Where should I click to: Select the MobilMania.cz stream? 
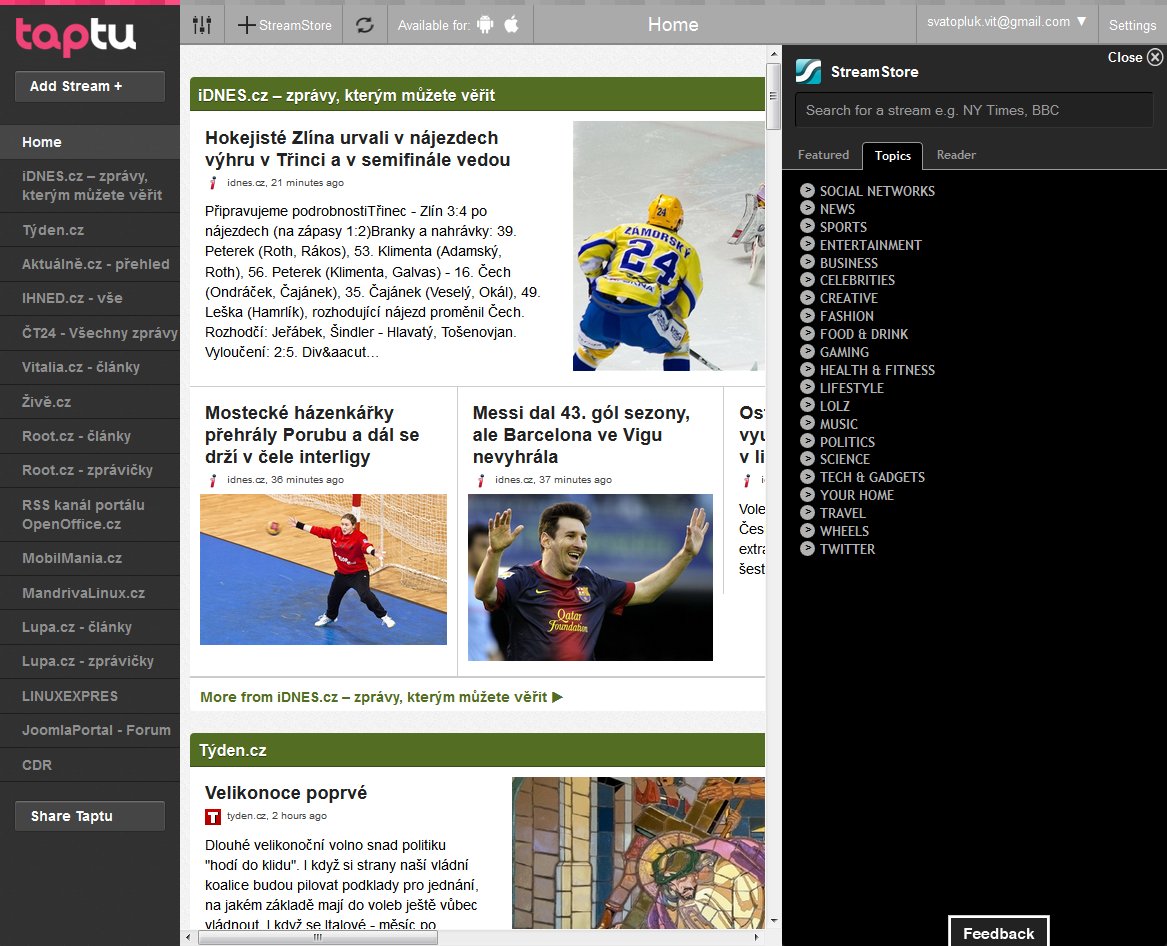(x=89, y=558)
